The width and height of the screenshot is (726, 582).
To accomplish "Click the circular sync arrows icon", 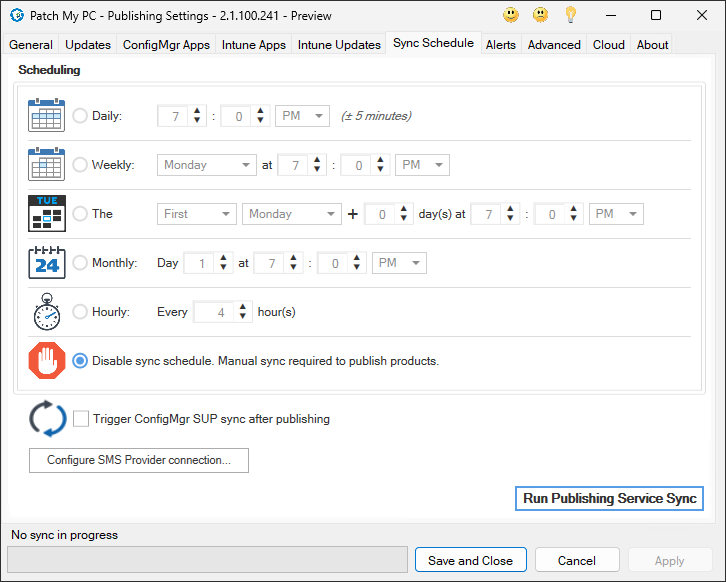I will (x=48, y=419).
